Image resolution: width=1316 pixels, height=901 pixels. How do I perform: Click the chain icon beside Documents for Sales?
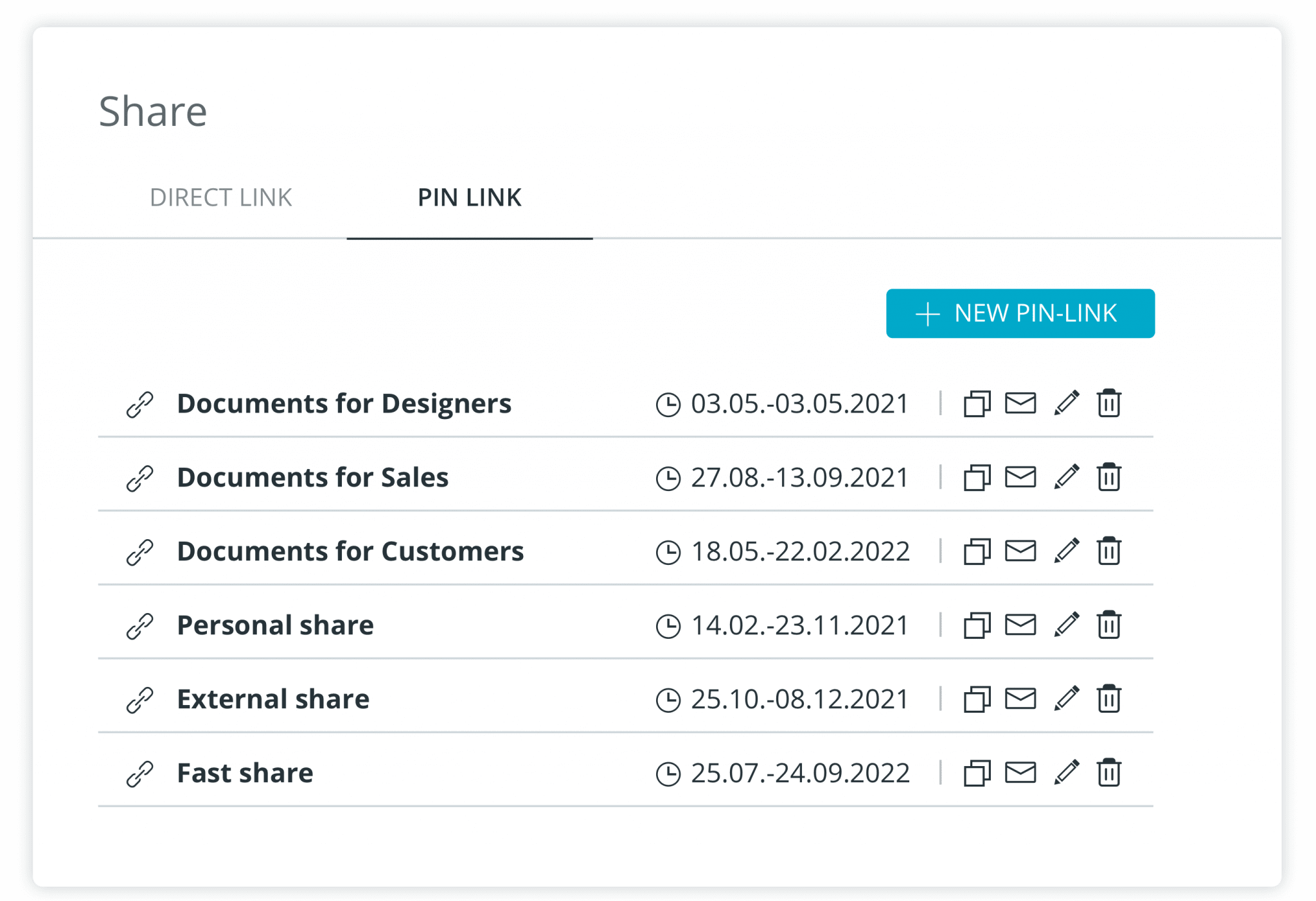[139, 477]
